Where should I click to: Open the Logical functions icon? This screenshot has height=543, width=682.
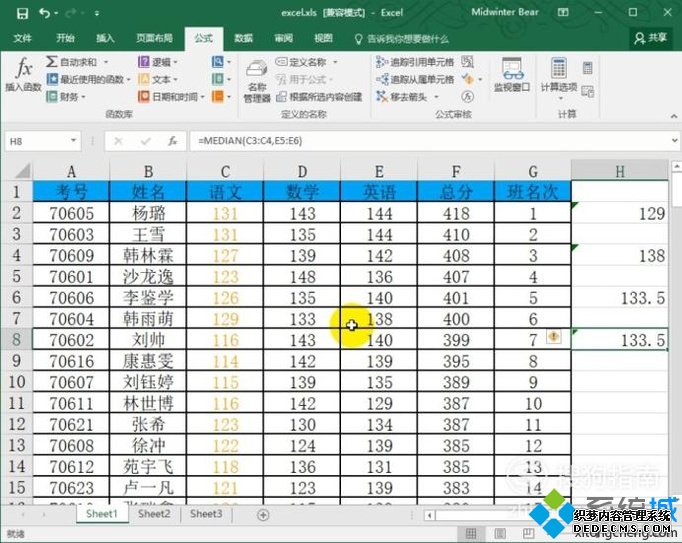click(x=144, y=62)
